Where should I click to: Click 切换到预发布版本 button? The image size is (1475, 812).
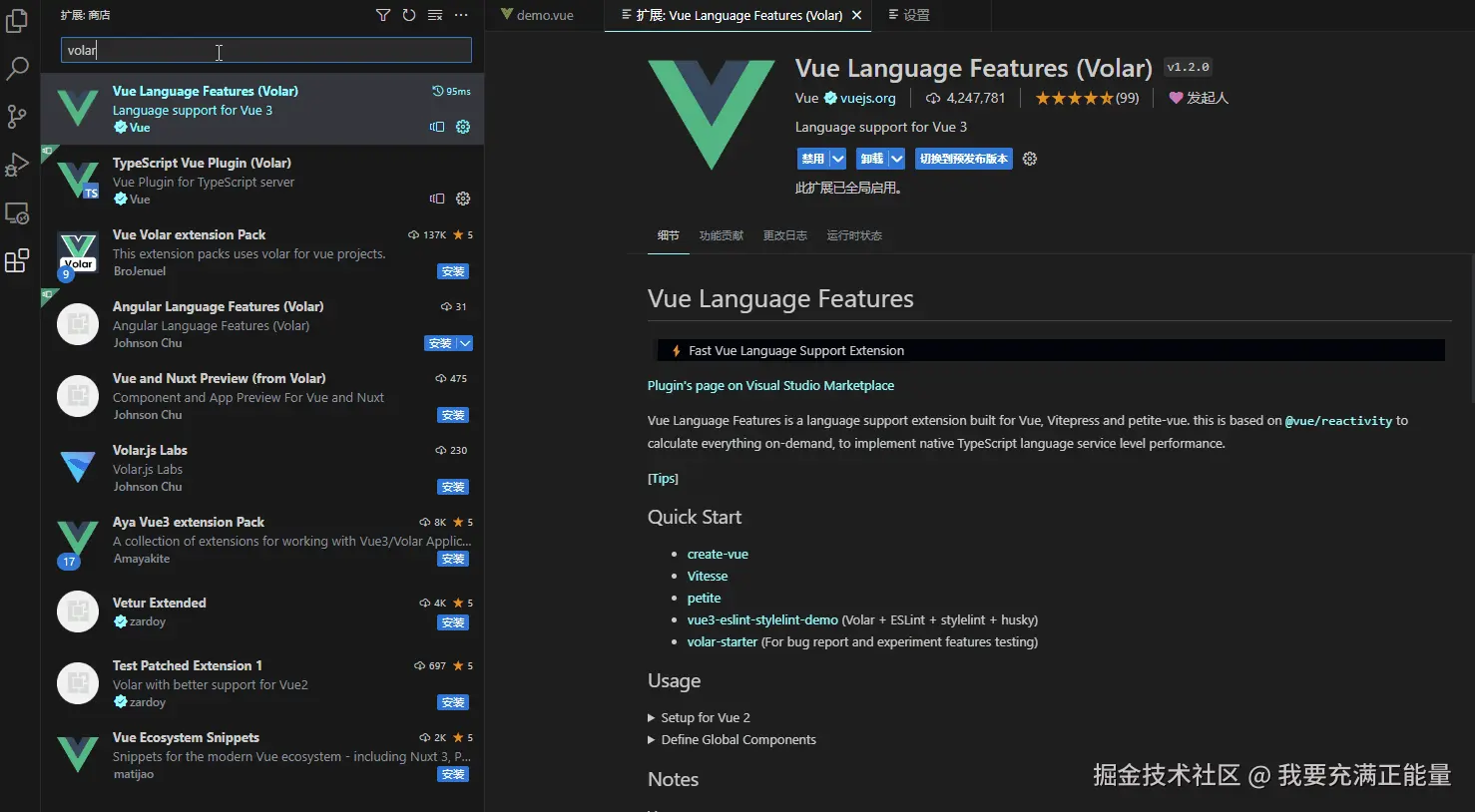[964, 159]
